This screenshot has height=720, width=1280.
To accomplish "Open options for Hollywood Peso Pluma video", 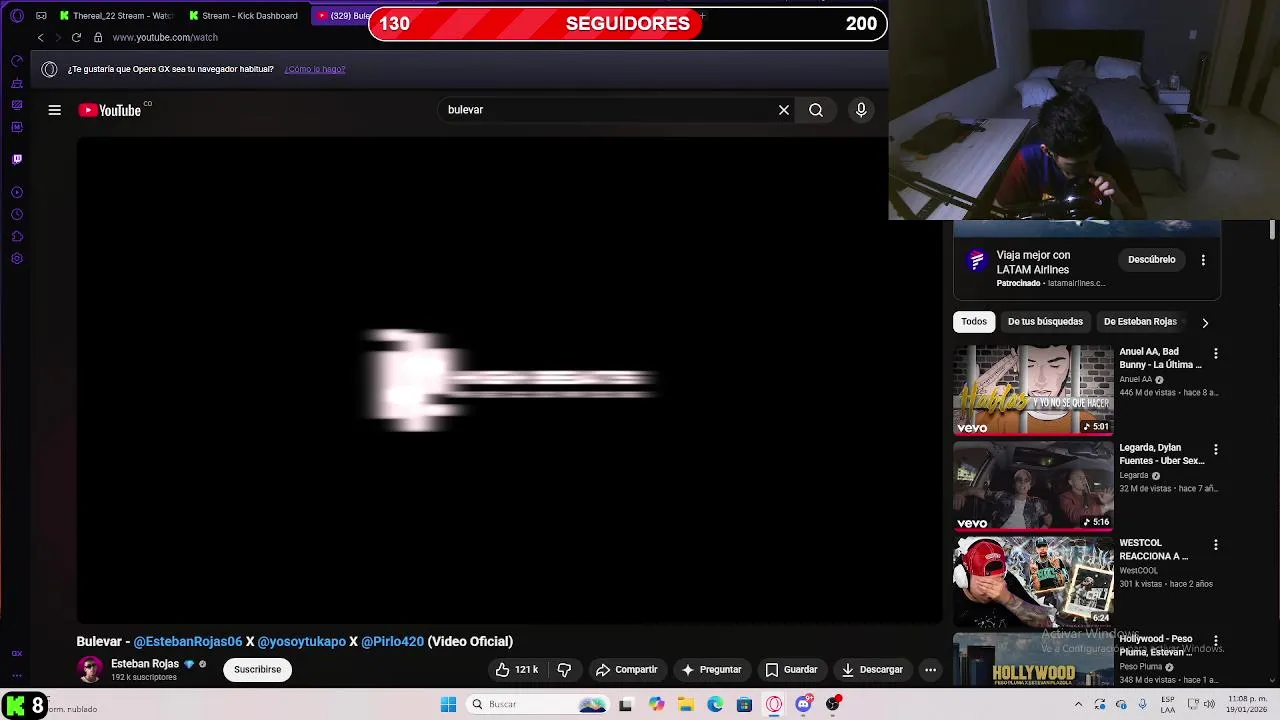I will pos(1216,641).
